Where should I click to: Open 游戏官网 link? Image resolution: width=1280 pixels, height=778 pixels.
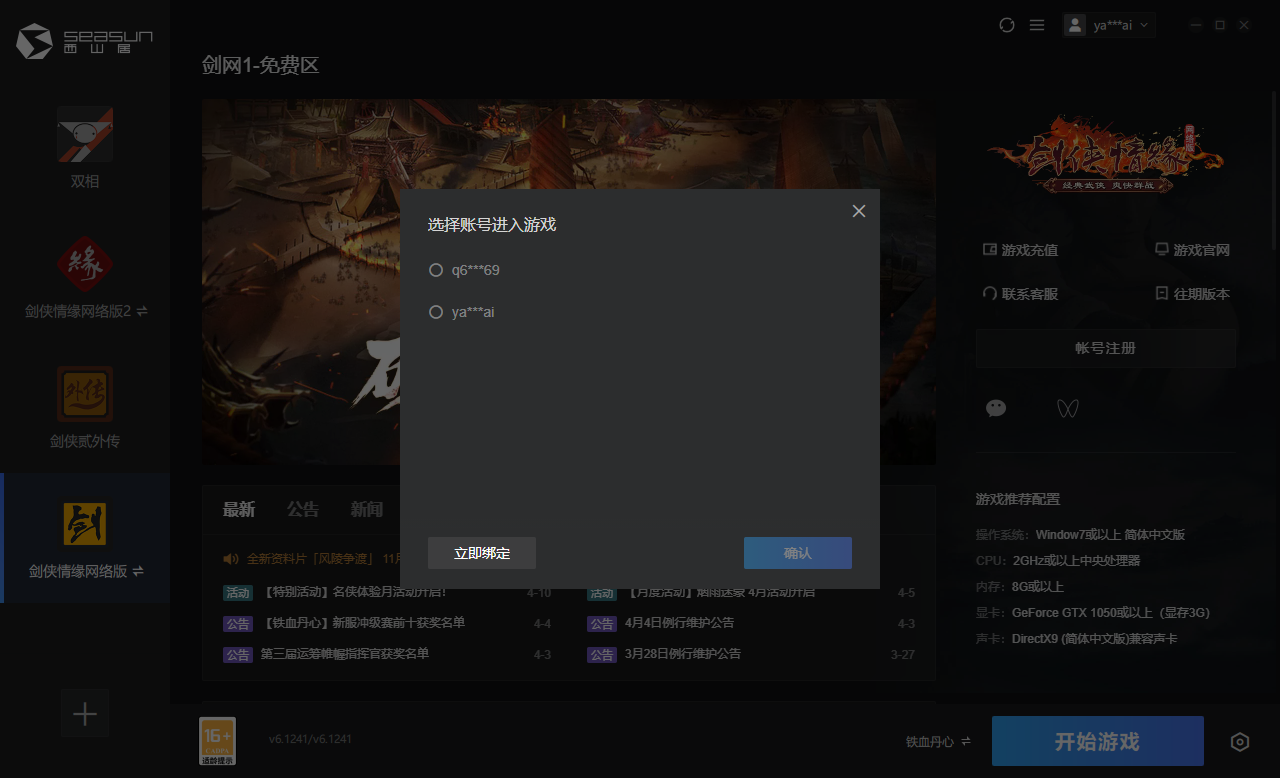(1192, 250)
